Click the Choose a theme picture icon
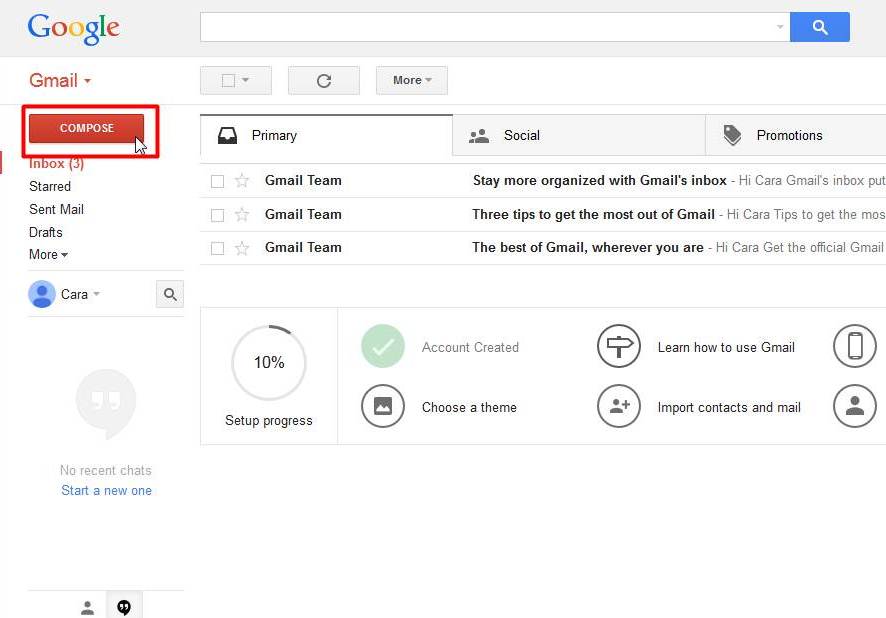This screenshot has height=618, width=886. click(x=383, y=406)
